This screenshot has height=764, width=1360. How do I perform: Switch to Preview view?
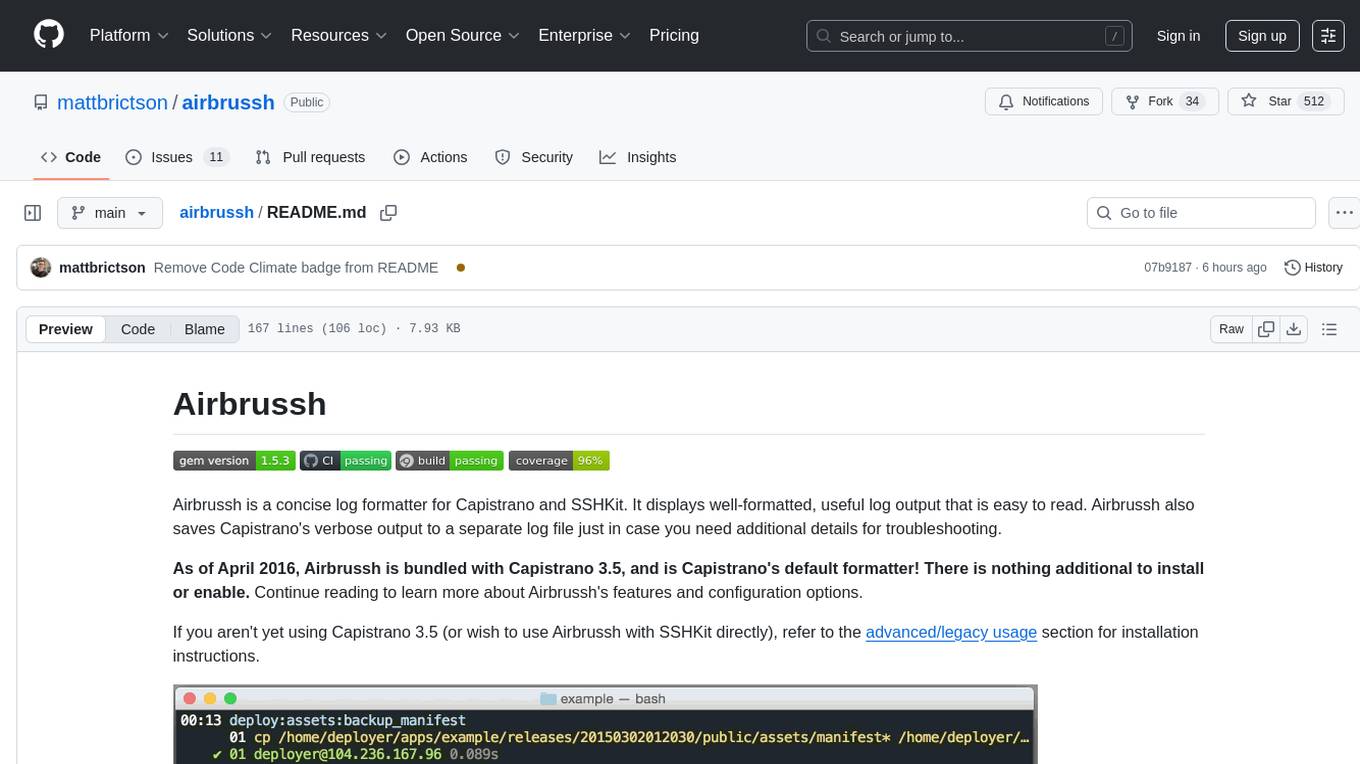[66, 329]
